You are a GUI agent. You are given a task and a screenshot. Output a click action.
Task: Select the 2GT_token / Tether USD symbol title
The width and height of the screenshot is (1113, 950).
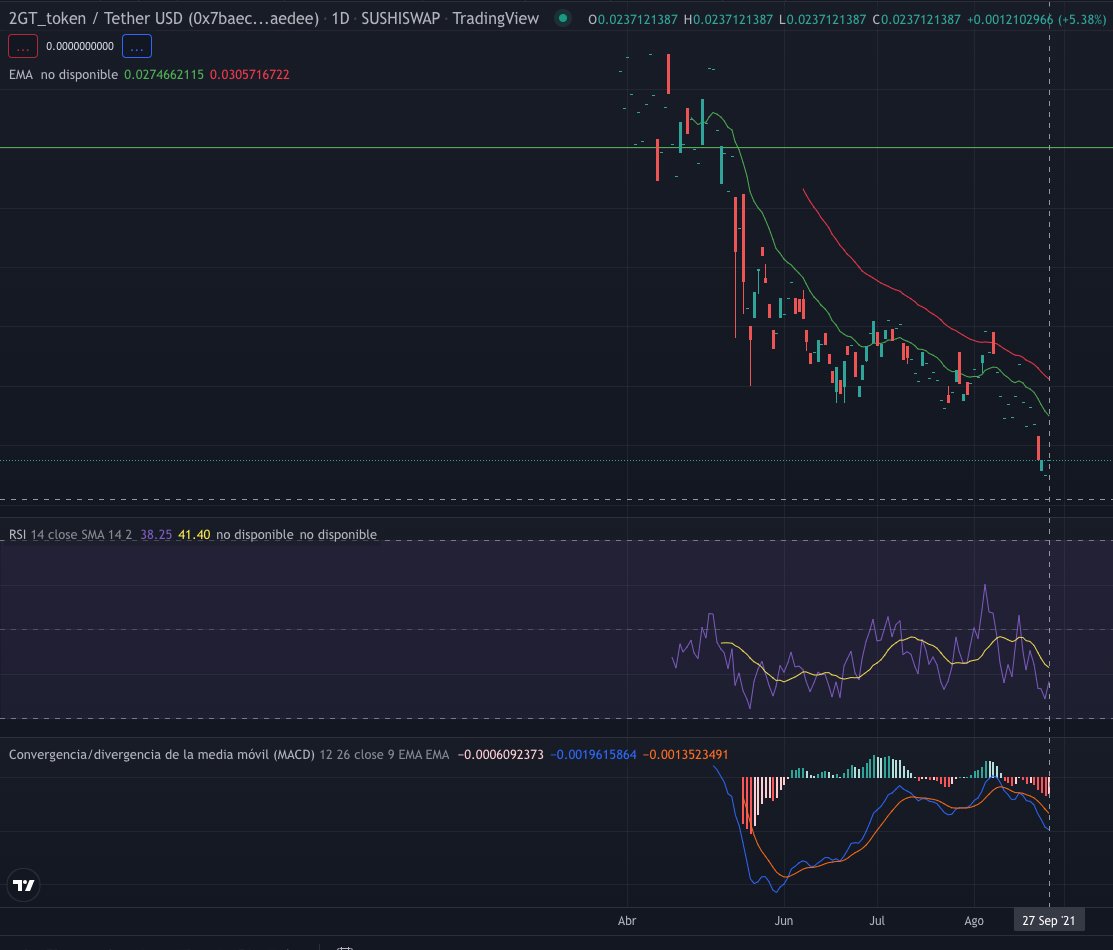(x=164, y=18)
